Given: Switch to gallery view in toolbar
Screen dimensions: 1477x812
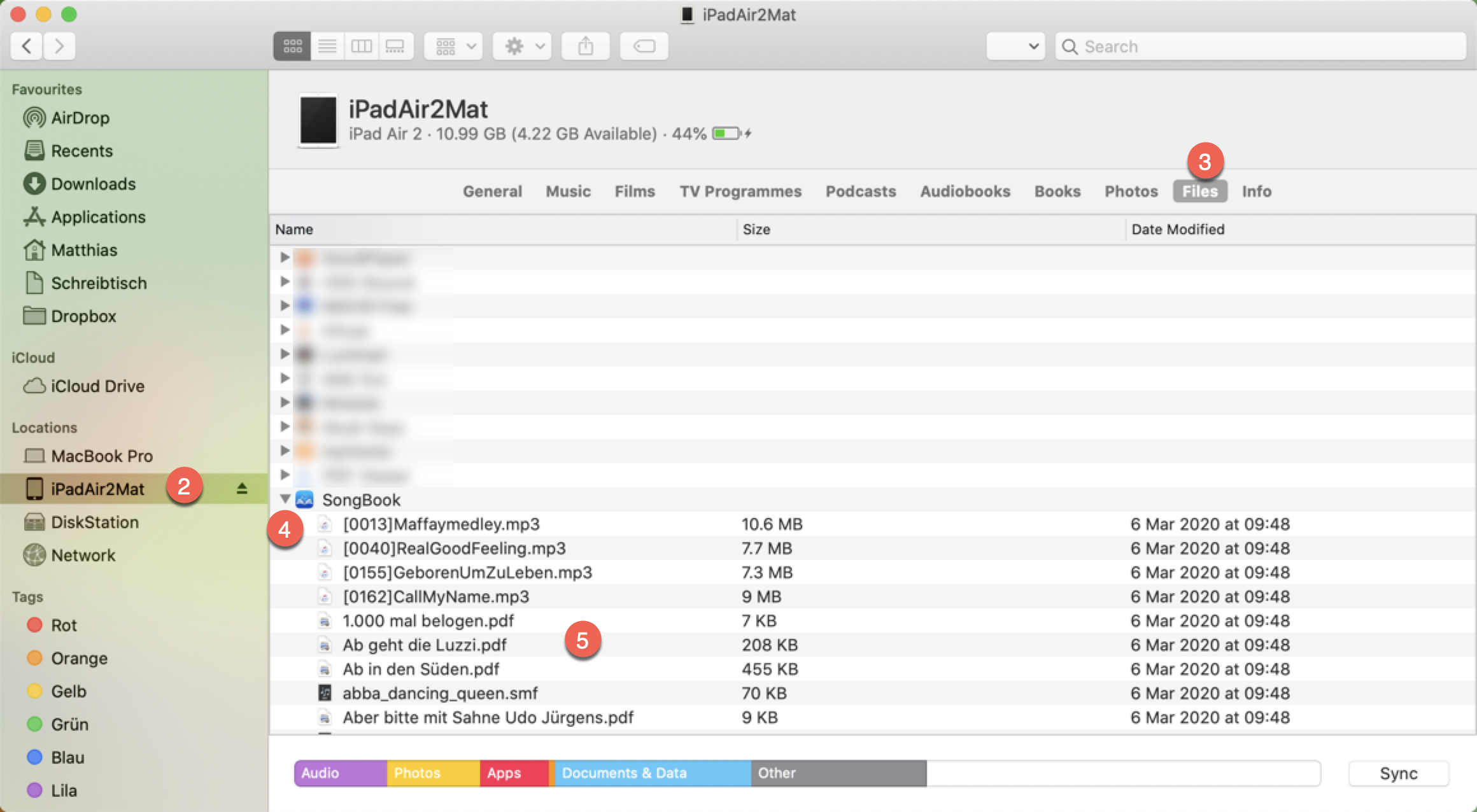Looking at the screenshot, I should (395, 46).
